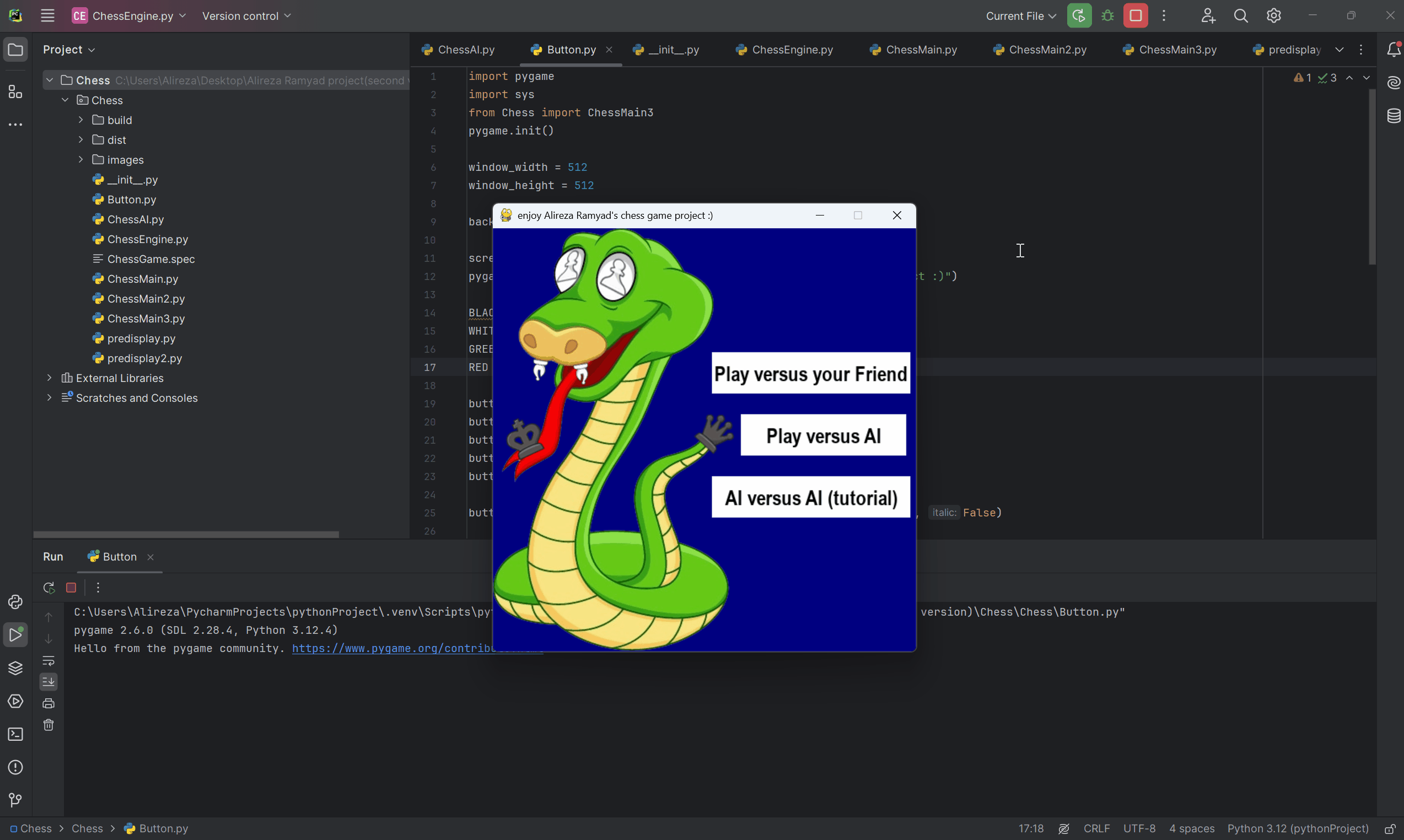Switch to ChessEngine.py editor tab
The image size is (1404, 840).
click(x=784, y=50)
